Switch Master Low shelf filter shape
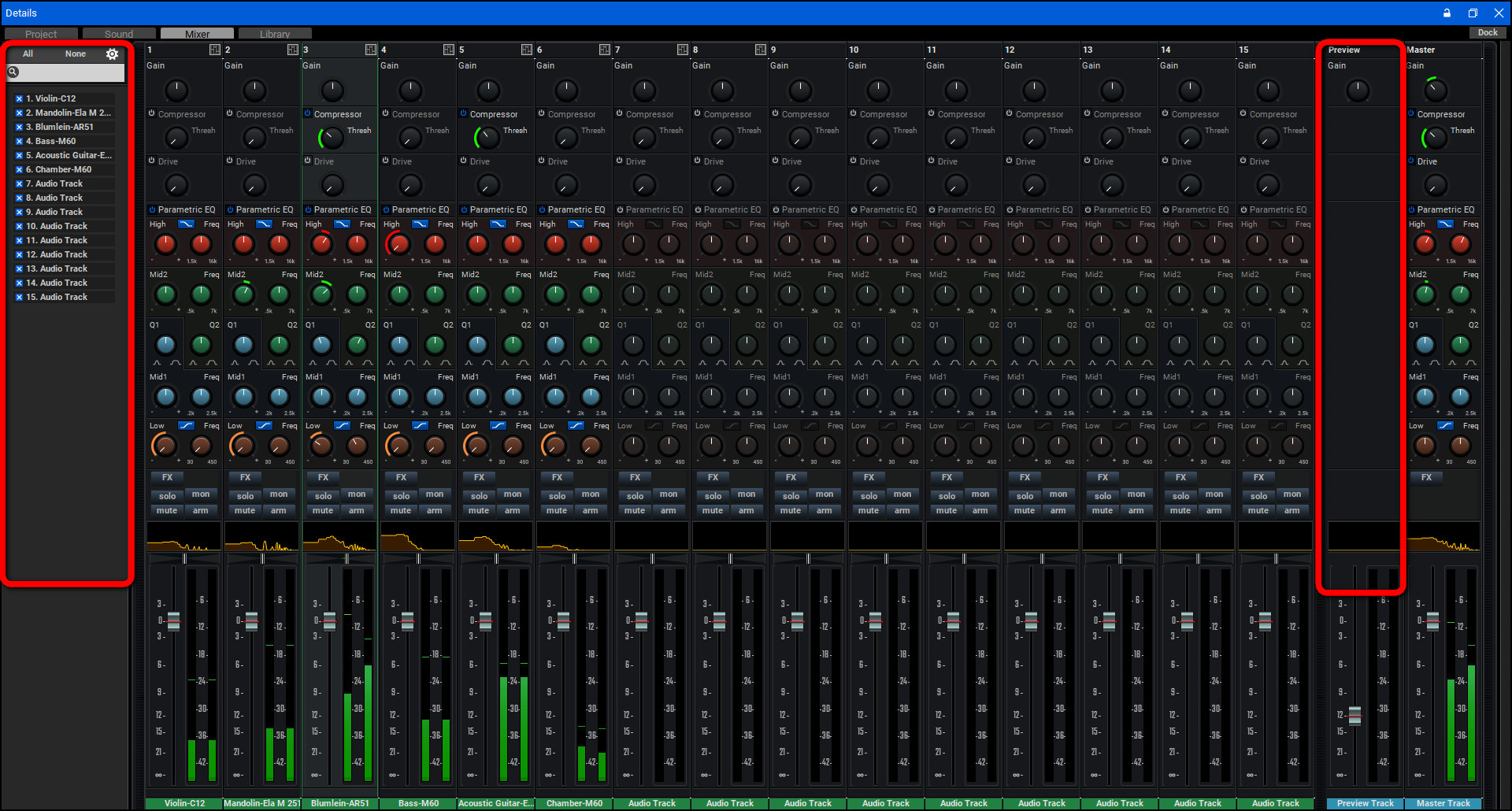 (x=1445, y=426)
